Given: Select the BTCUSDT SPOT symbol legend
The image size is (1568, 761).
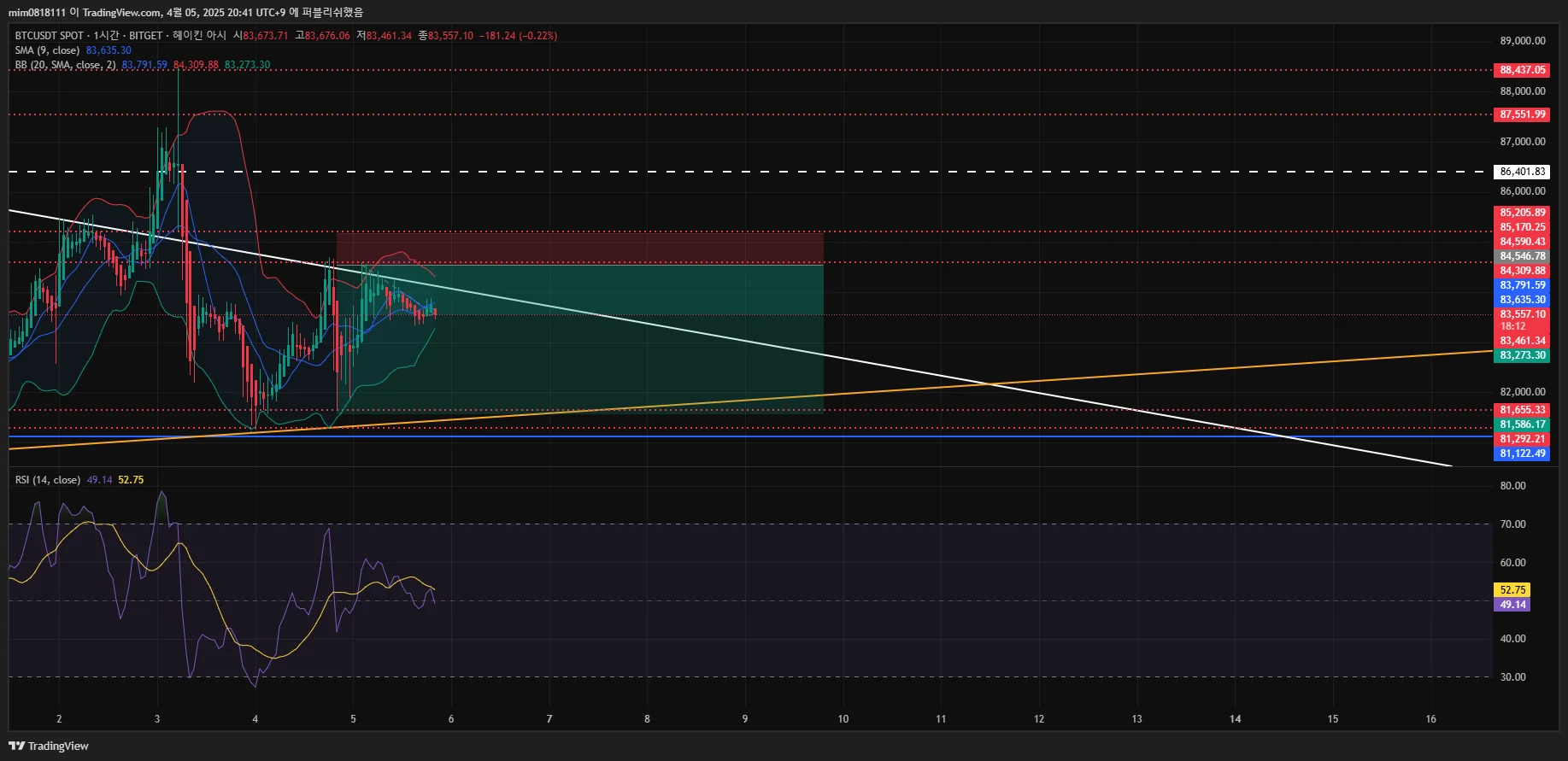Looking at the screenshot, I should (50, 36).
